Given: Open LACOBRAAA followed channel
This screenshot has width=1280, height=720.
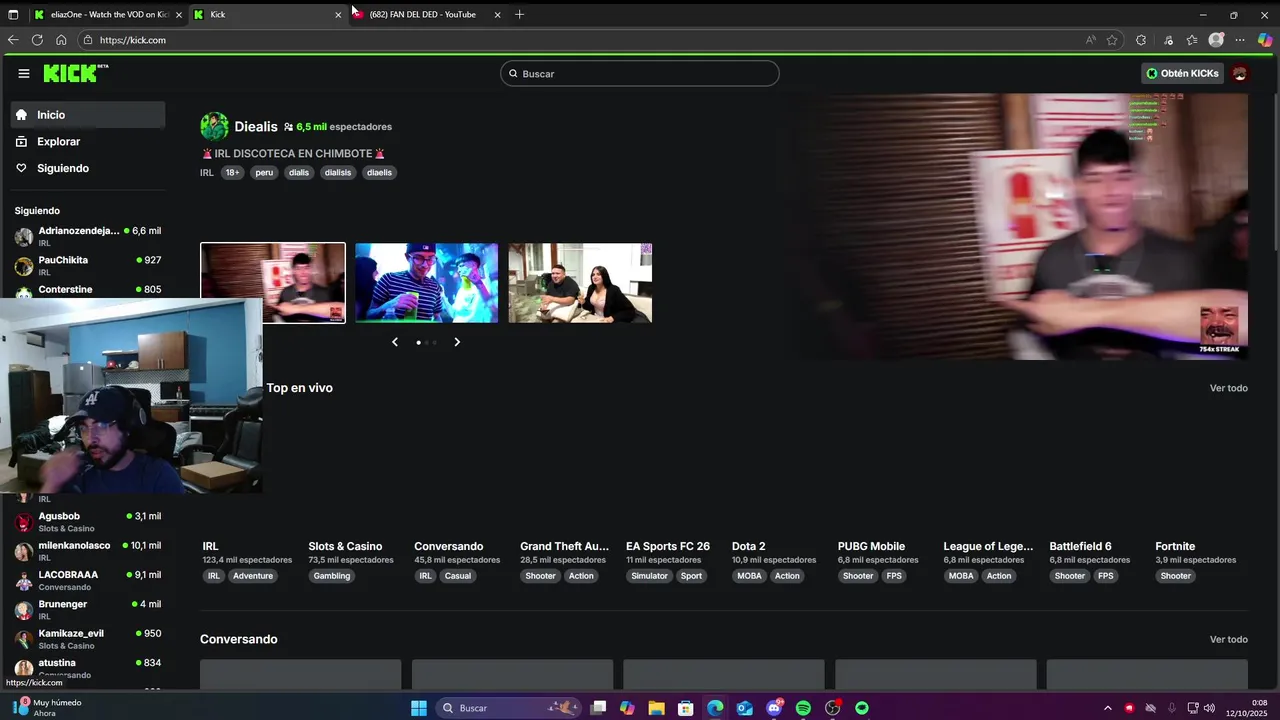Looking at the screenshot, I should click(x=88, y=580).
